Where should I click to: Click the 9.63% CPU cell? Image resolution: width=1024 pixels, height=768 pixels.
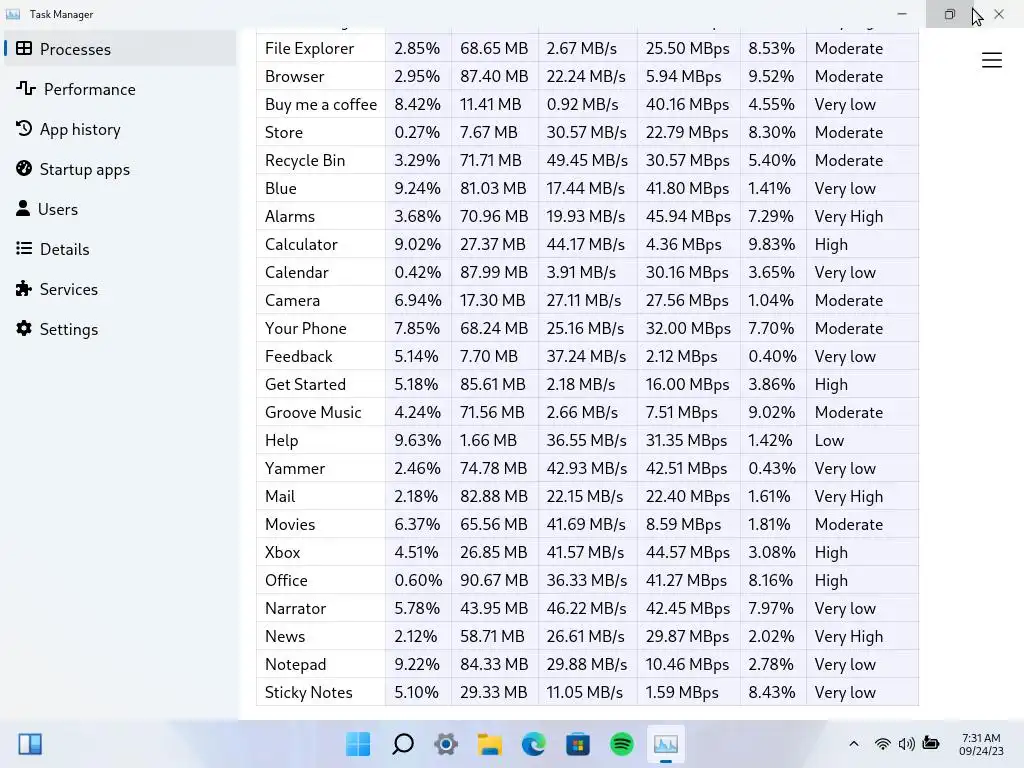pos(418,440)
